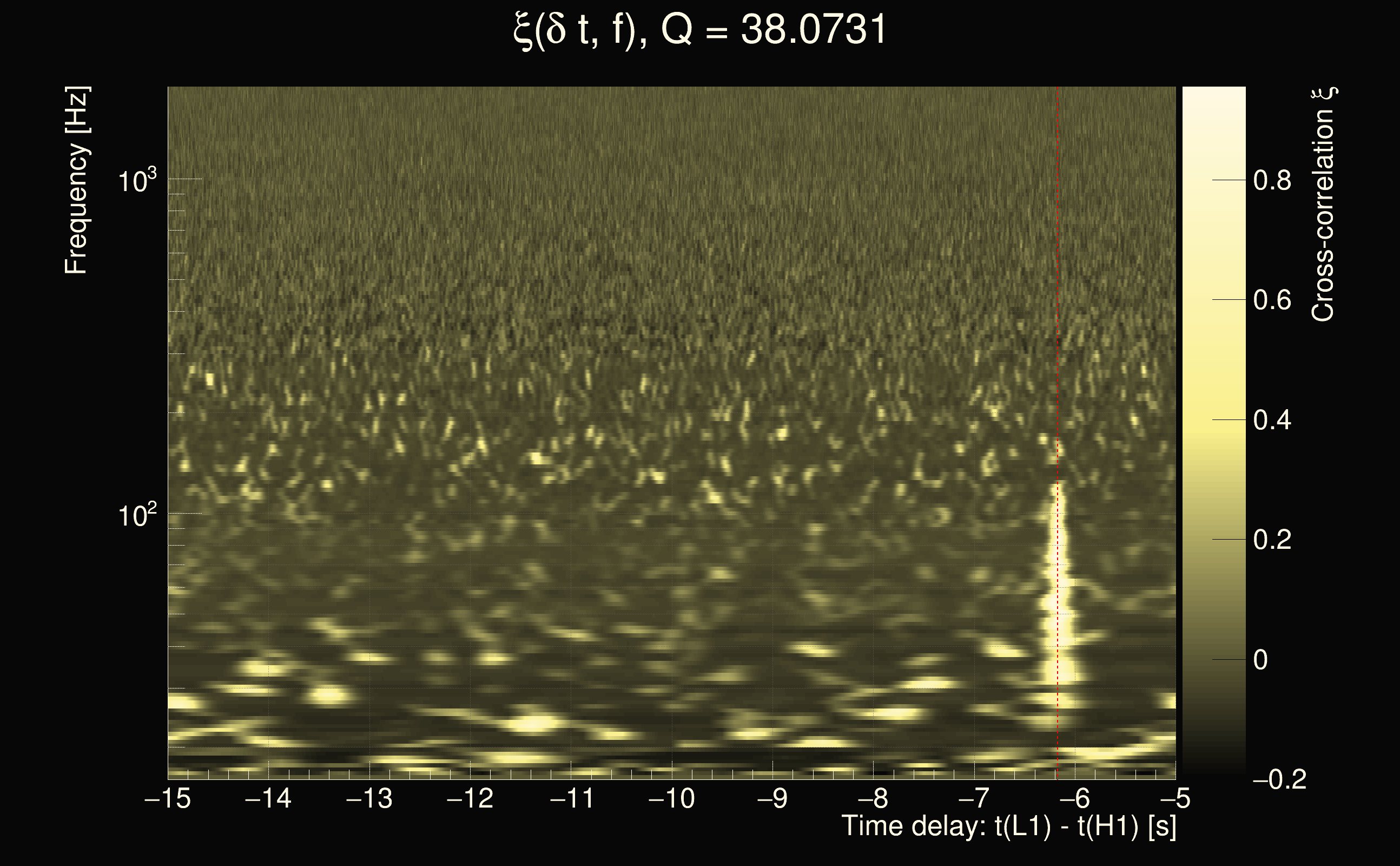1400x866 pixels.
Task: Click the 0.8 colorbar tick label
Action: point(1272,181)
